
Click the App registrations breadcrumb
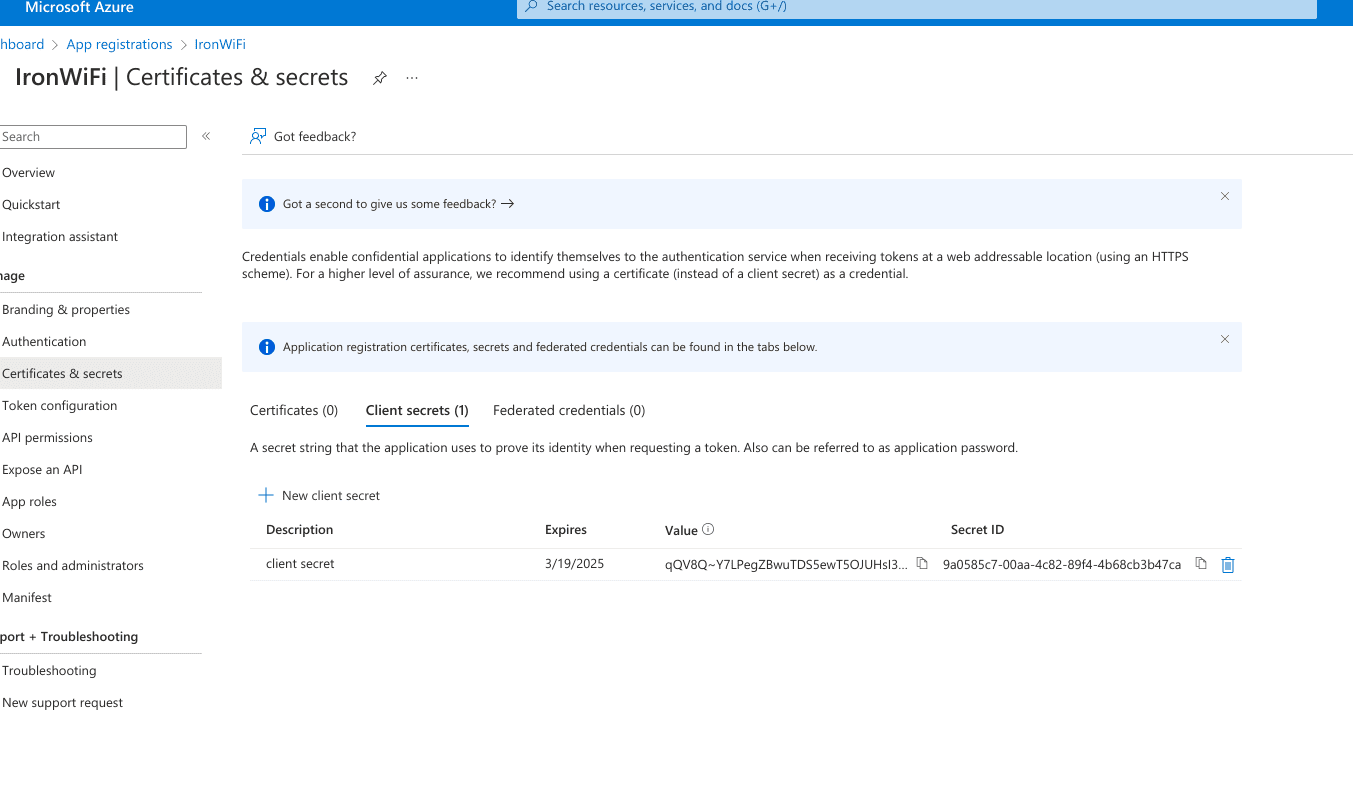click(x=119, y=45)
